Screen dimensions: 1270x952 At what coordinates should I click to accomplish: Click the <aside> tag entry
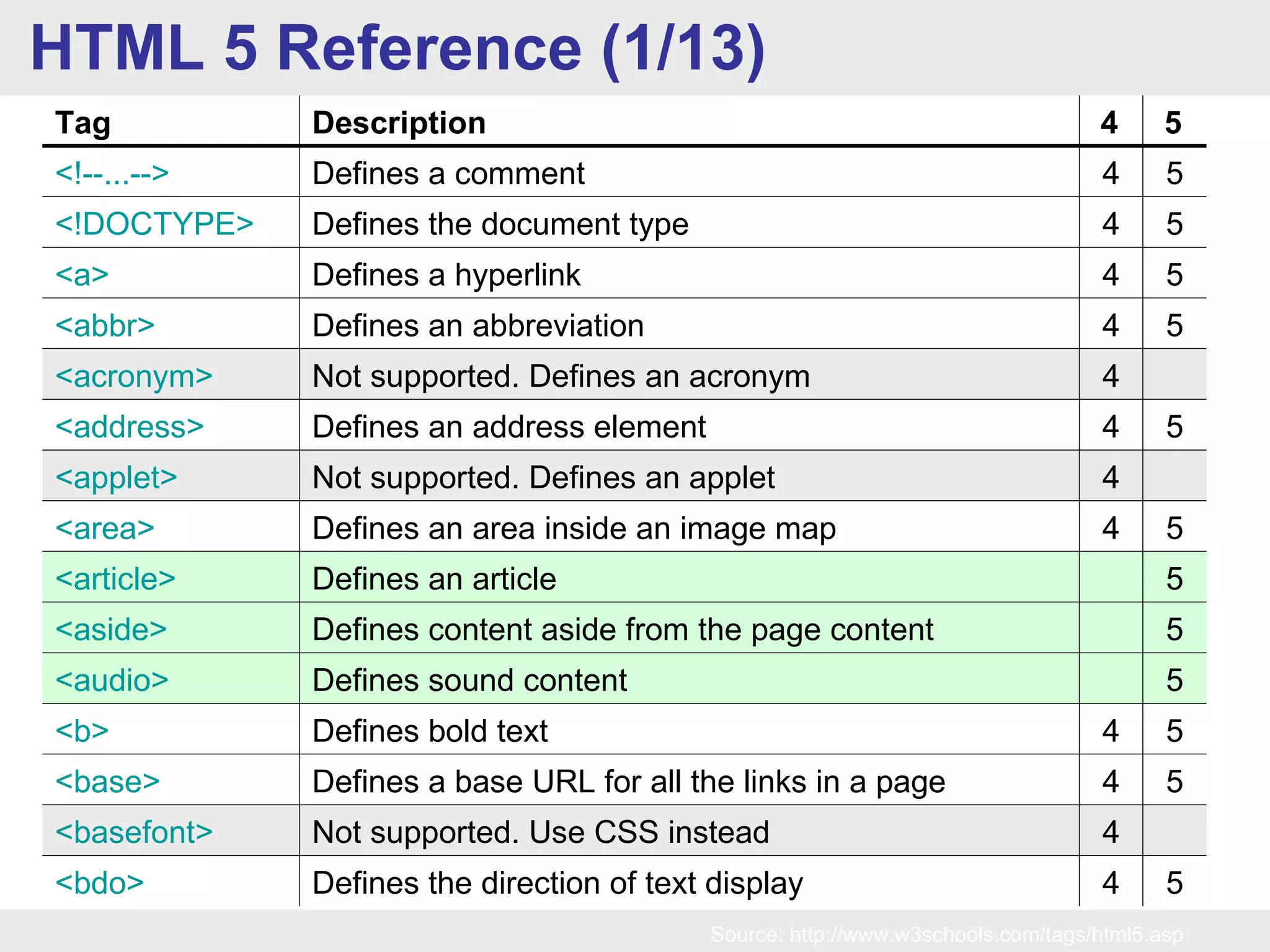click(x=111, y=630)
